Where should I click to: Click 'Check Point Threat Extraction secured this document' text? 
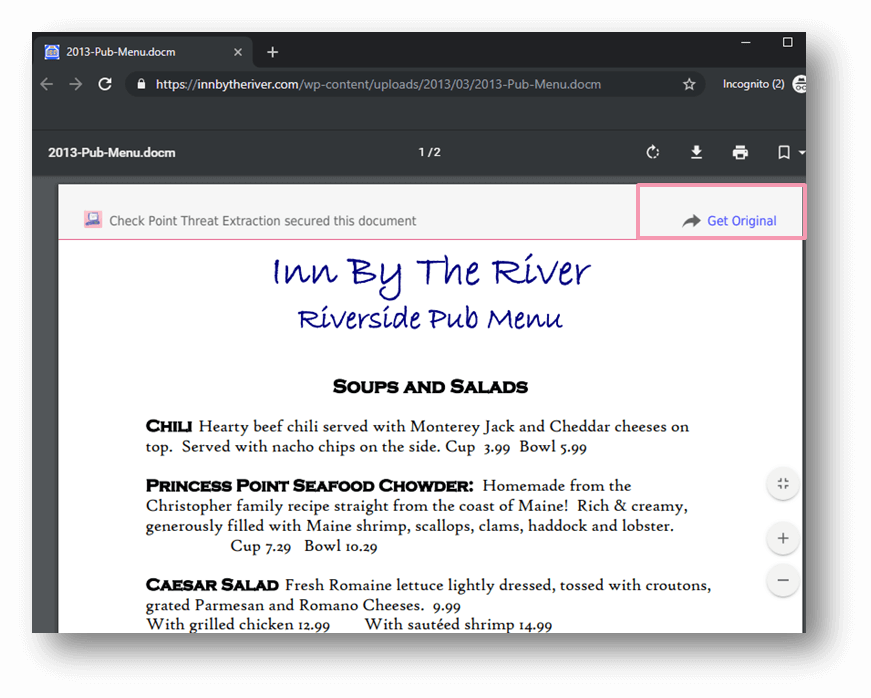(262, 221)
